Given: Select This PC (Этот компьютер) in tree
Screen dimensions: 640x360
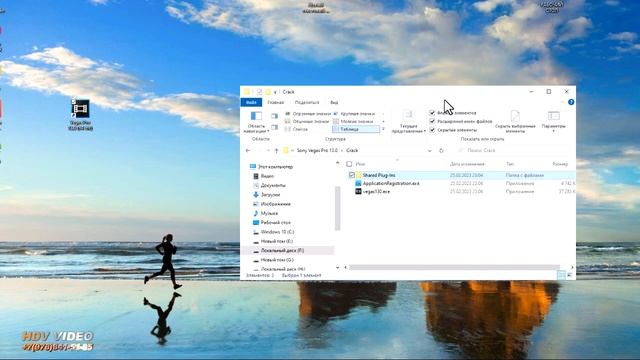Looking at the screenshot, I should point(275,167).
